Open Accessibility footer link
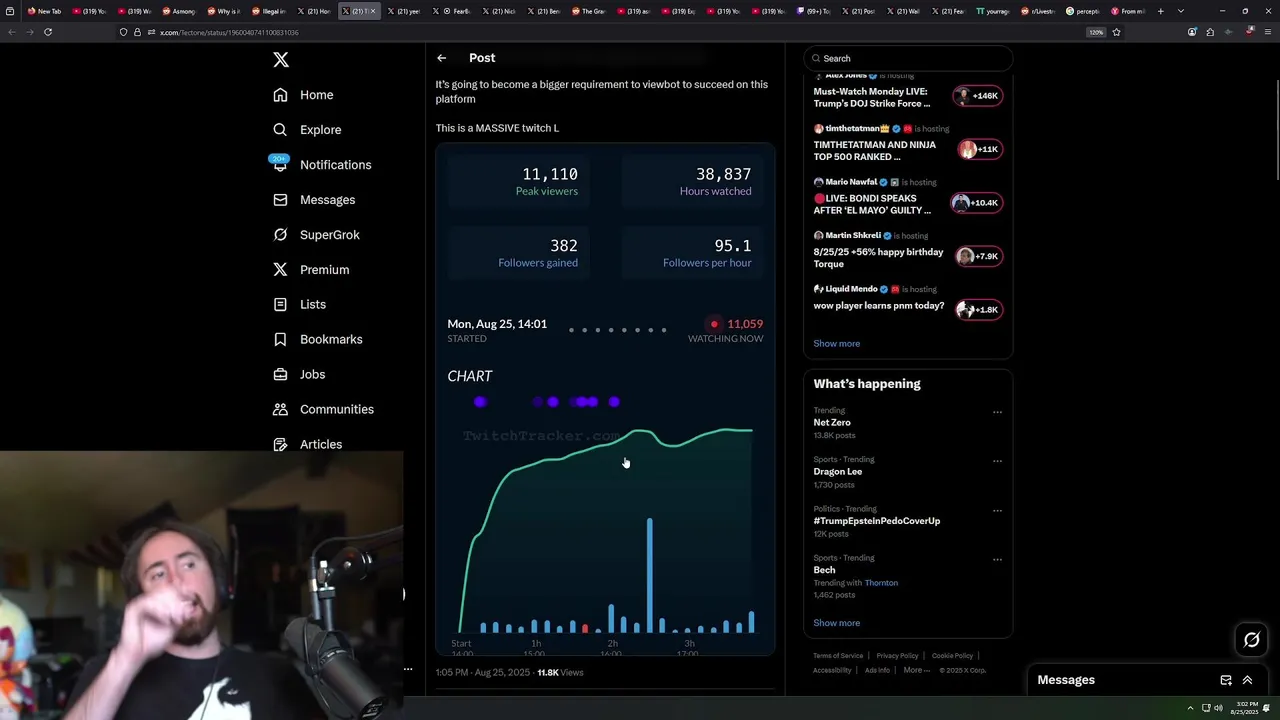Screen dimensions: 1280x720 (832, 670)
